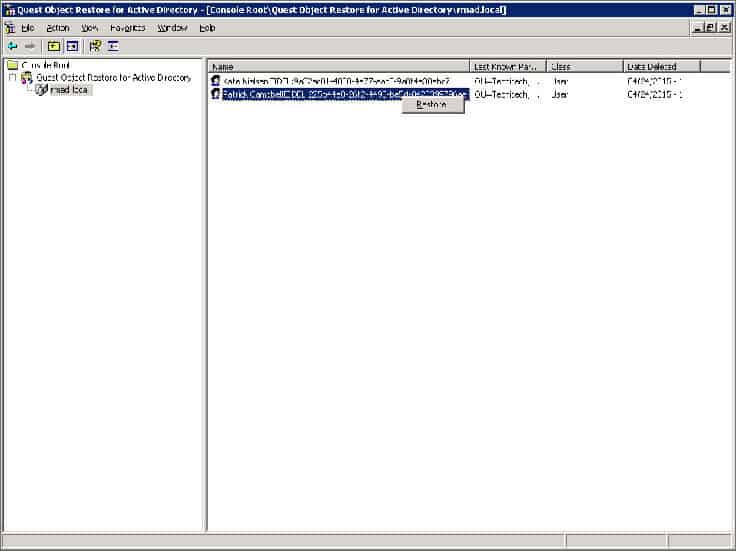Open the View menu
Screen dimensions: 736x551
pos(89,28)
